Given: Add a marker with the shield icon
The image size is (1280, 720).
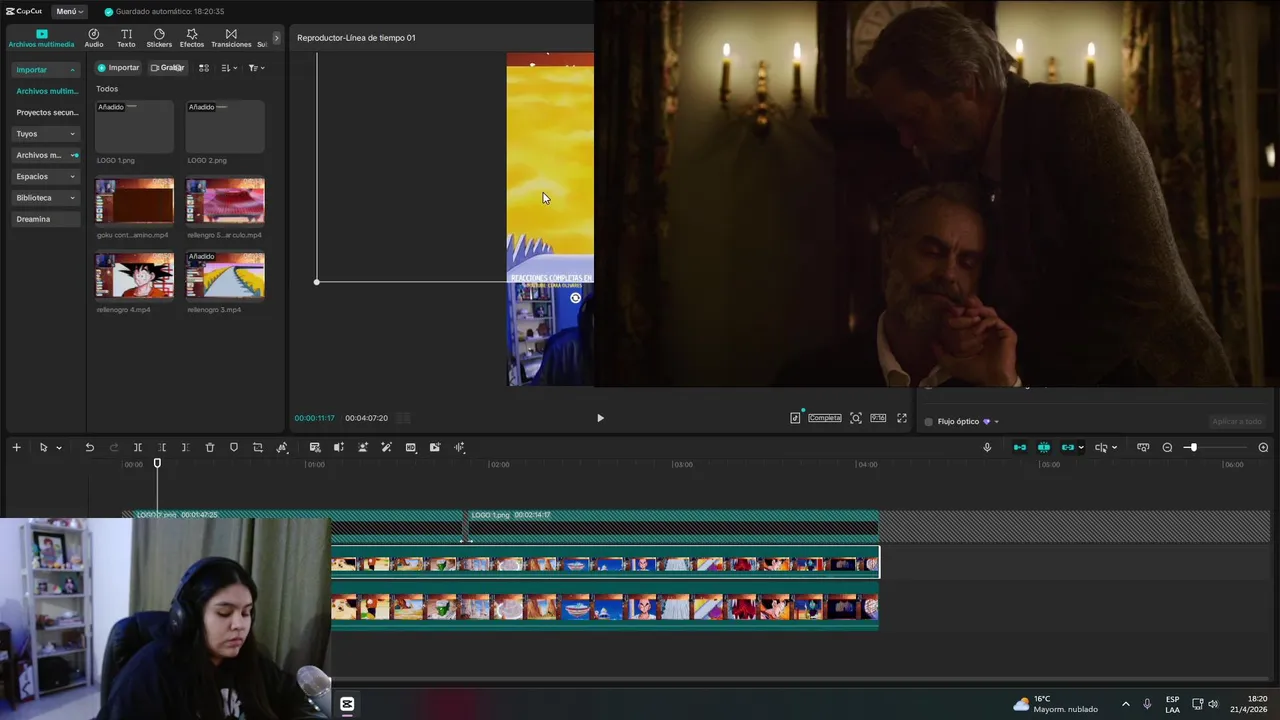Looking at the screenshot, I should point(234,447).
